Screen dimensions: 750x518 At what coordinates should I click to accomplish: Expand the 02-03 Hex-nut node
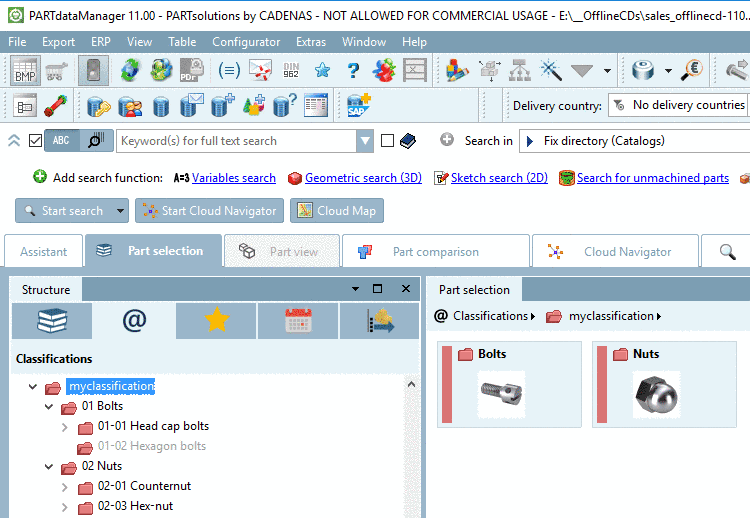65,507
